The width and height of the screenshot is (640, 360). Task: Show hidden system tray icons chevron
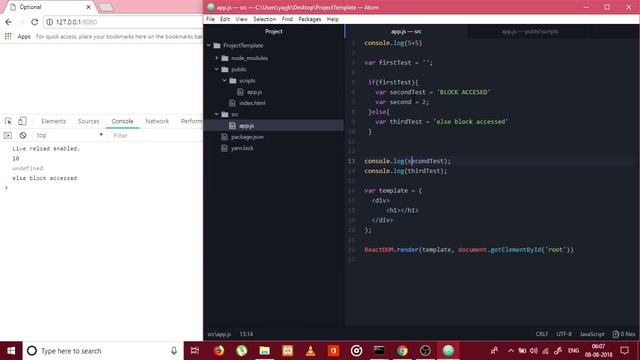[x=511, y=351]
